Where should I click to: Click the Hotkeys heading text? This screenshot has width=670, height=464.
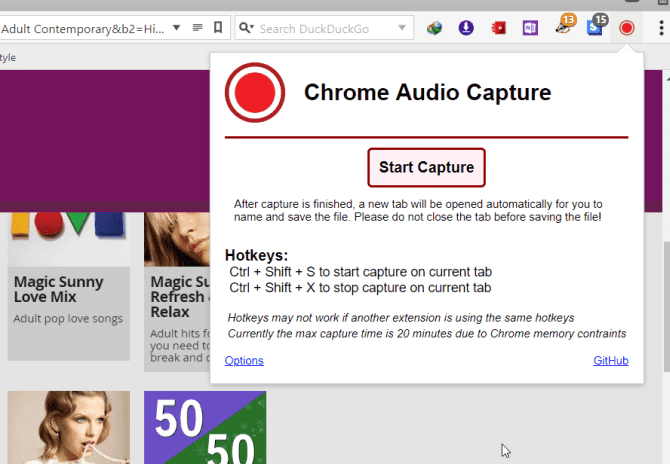click(256, 255)
